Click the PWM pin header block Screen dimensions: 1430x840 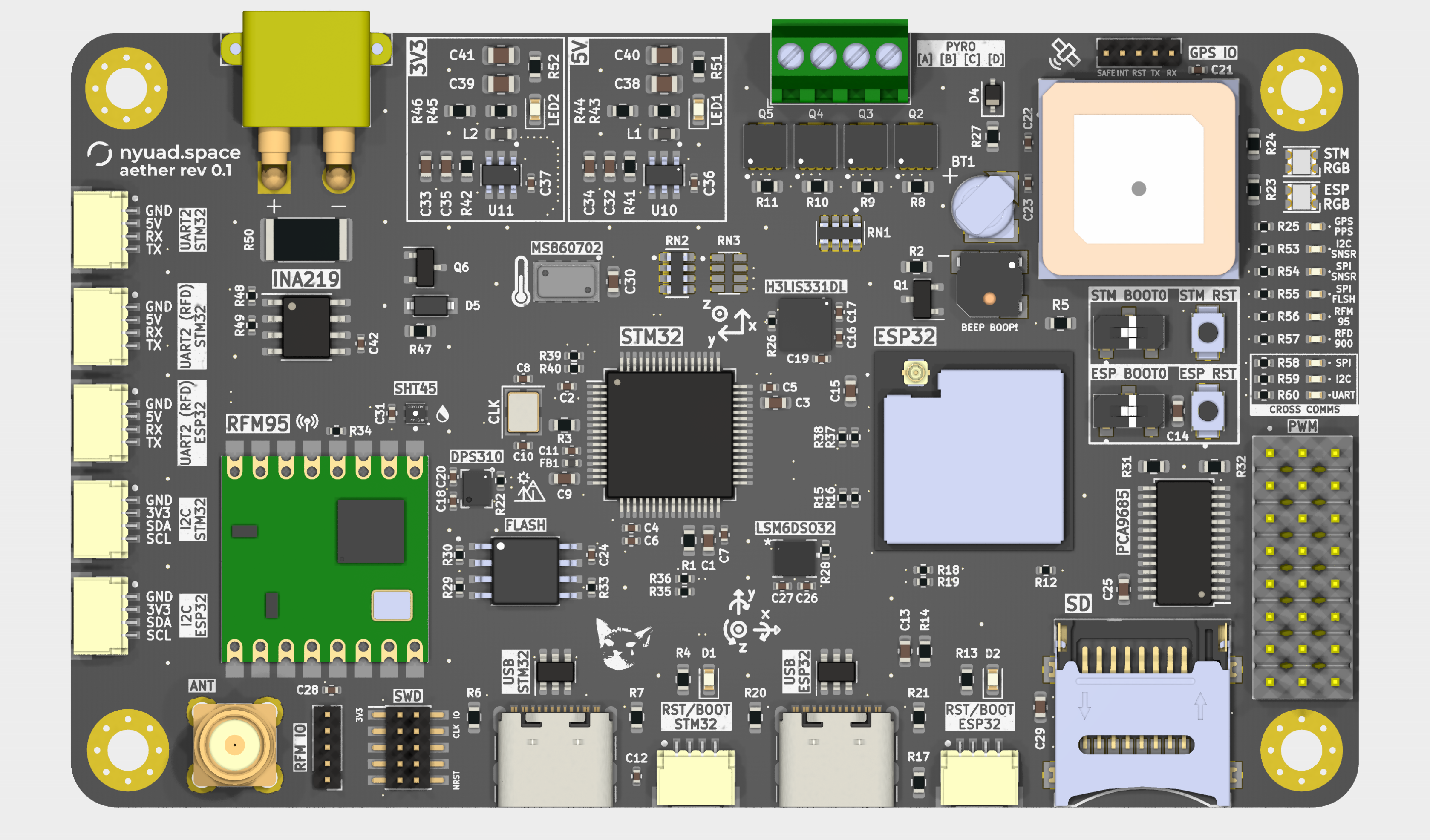coord(1302,567)
